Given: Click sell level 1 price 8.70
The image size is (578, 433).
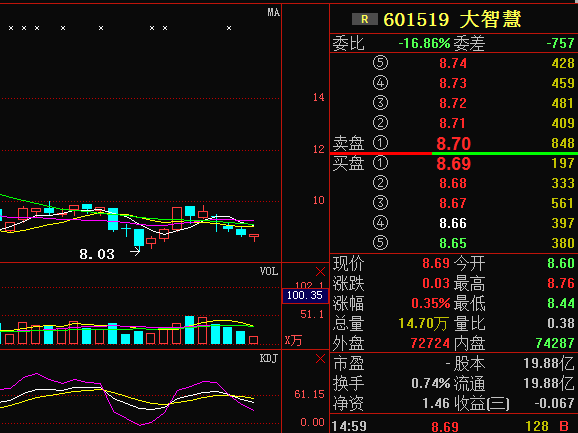Looking at the screenshot, I should coord(454,143).
